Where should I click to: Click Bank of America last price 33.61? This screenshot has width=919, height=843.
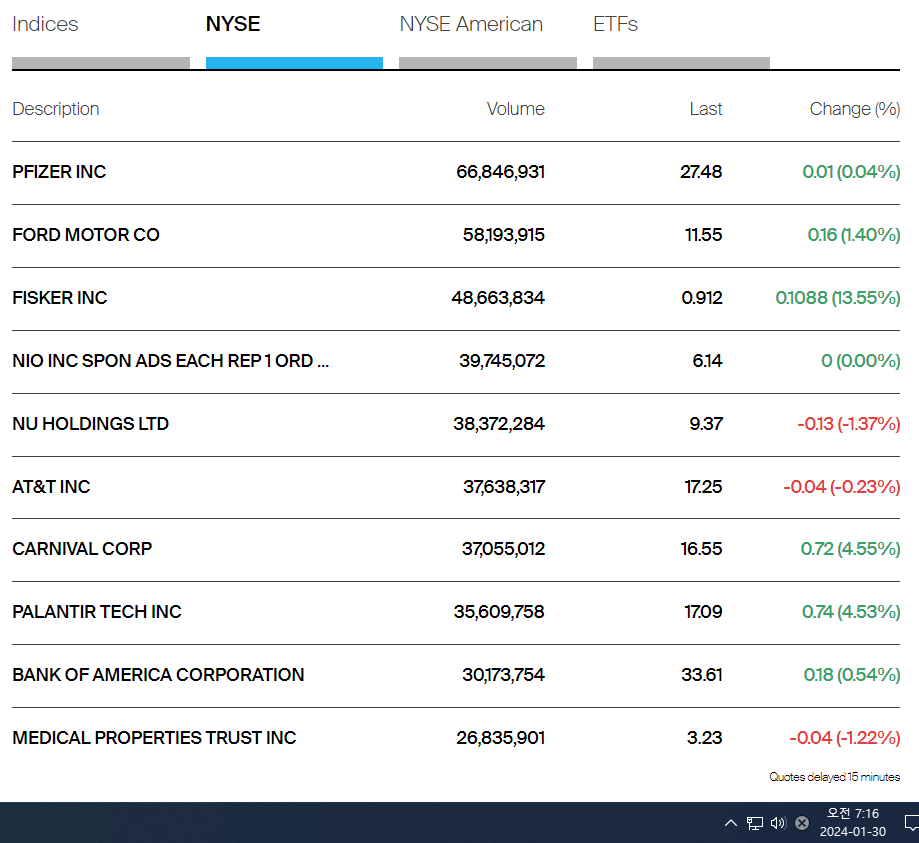702,675
